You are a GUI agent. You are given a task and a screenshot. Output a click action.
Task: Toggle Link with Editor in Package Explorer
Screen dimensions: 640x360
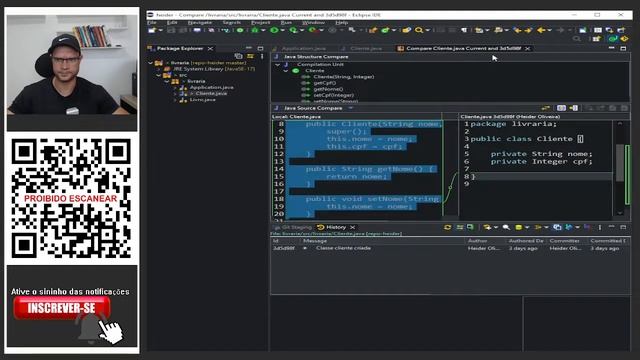click(x=250, y=56)
